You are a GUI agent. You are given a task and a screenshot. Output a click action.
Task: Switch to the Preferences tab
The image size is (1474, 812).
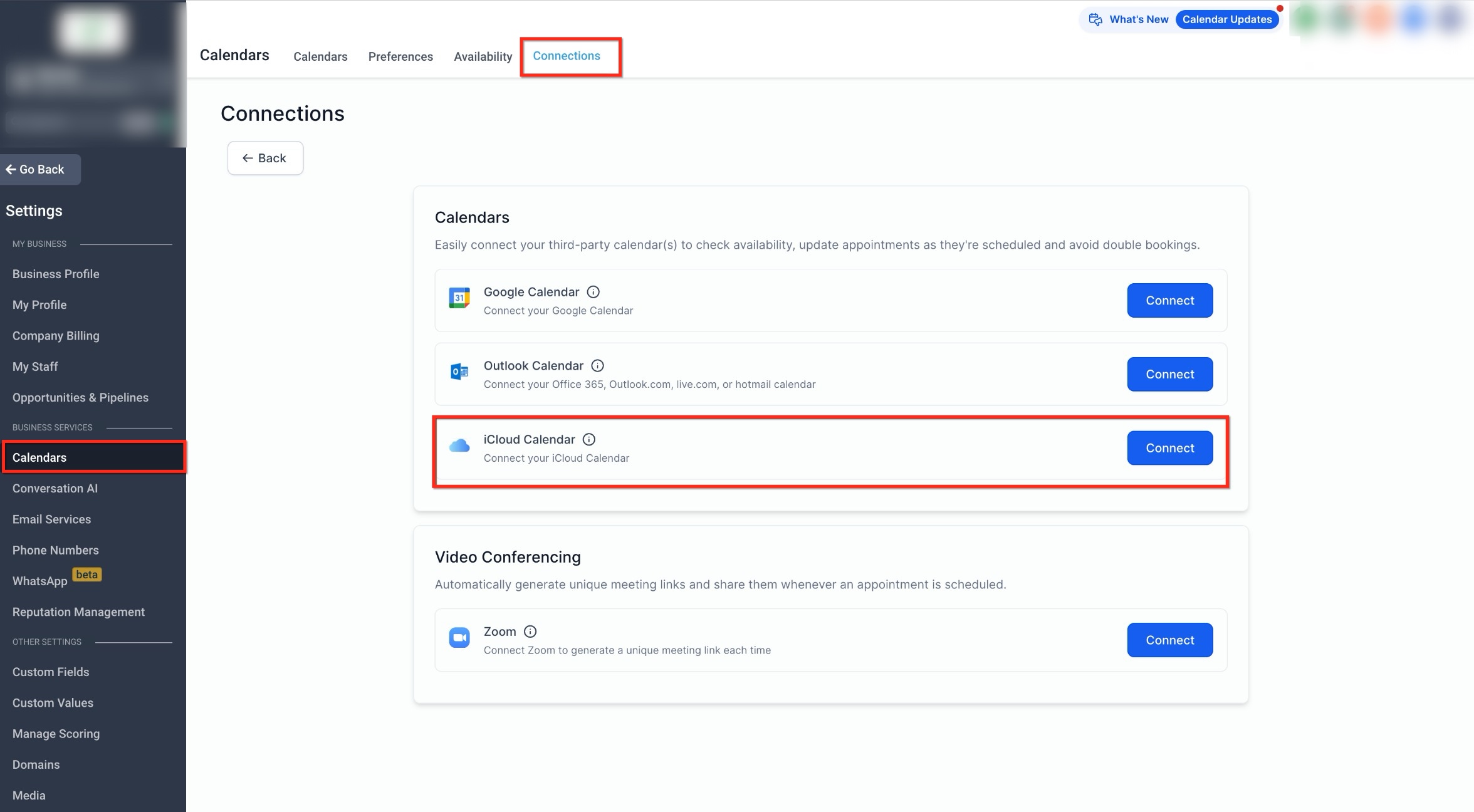[x=400, y=56]
